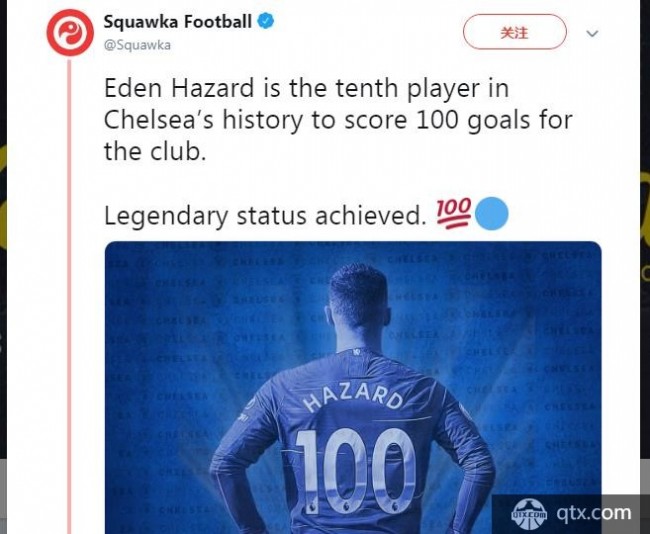Screen dimensions: 650x534
Task: Click the large 100 shirt number
Action: 356,470
